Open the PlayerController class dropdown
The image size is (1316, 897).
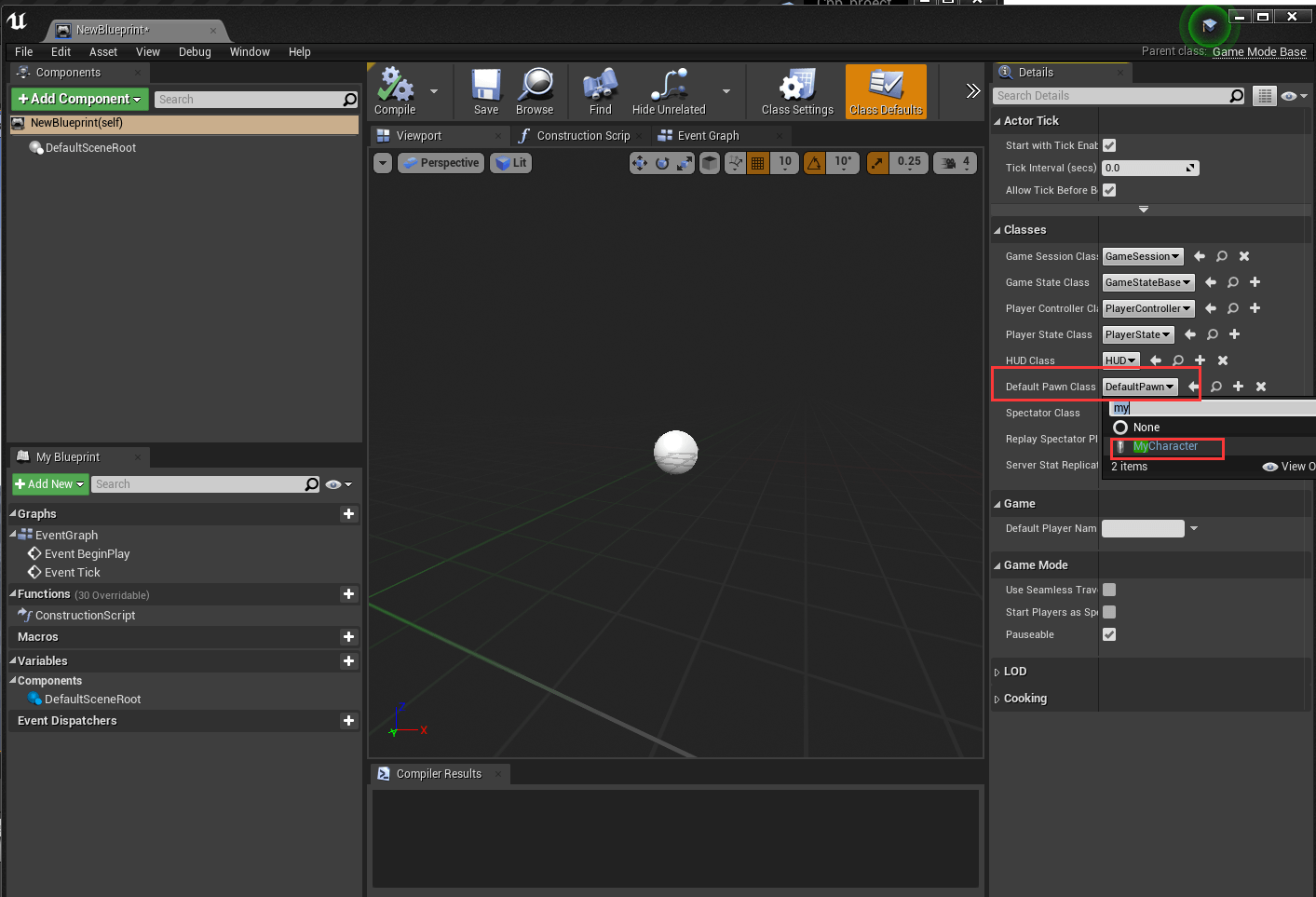(x=1148, y=308)
